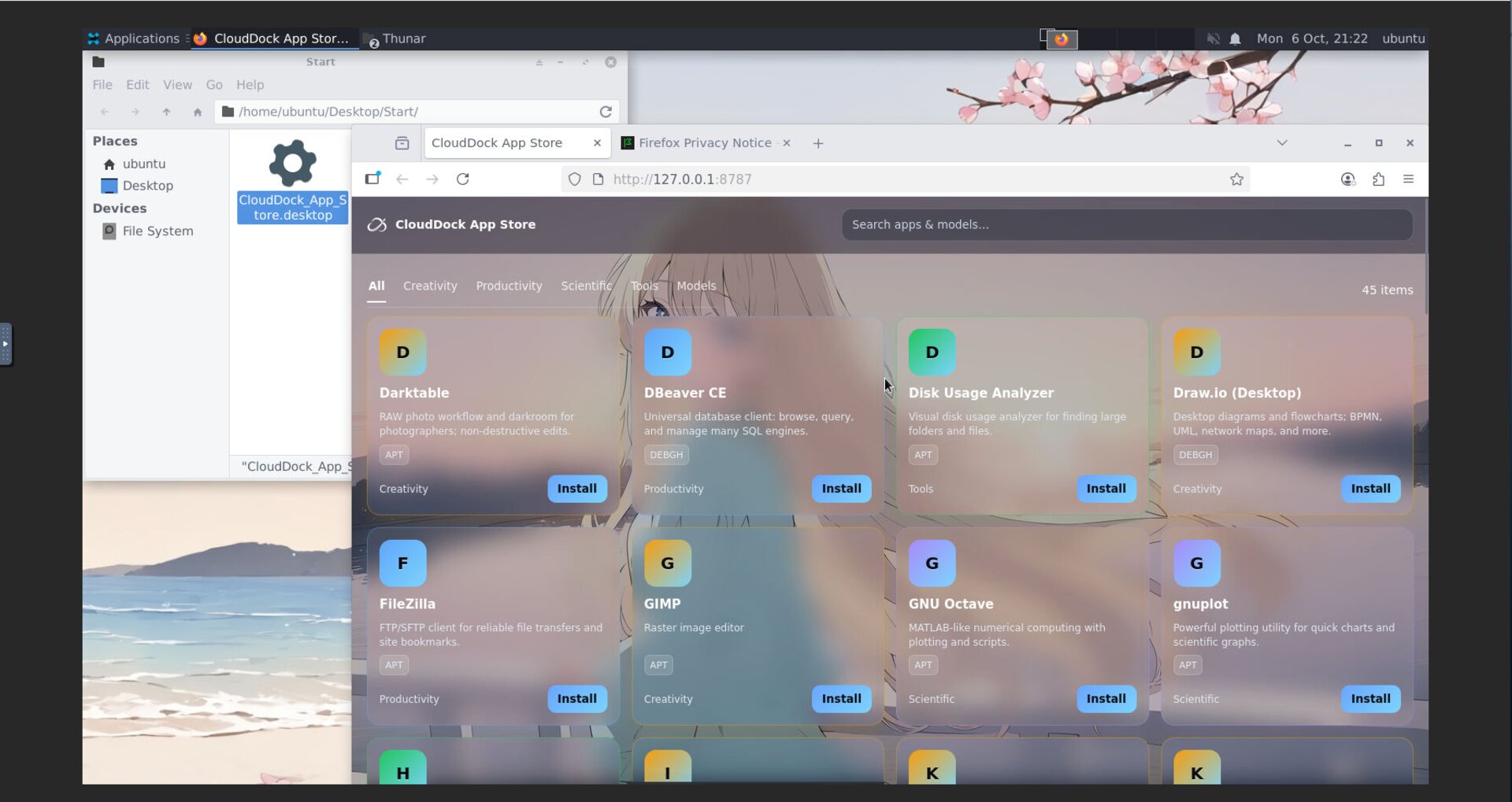Install Disk Usage Analyzer

click(1106, 489)
